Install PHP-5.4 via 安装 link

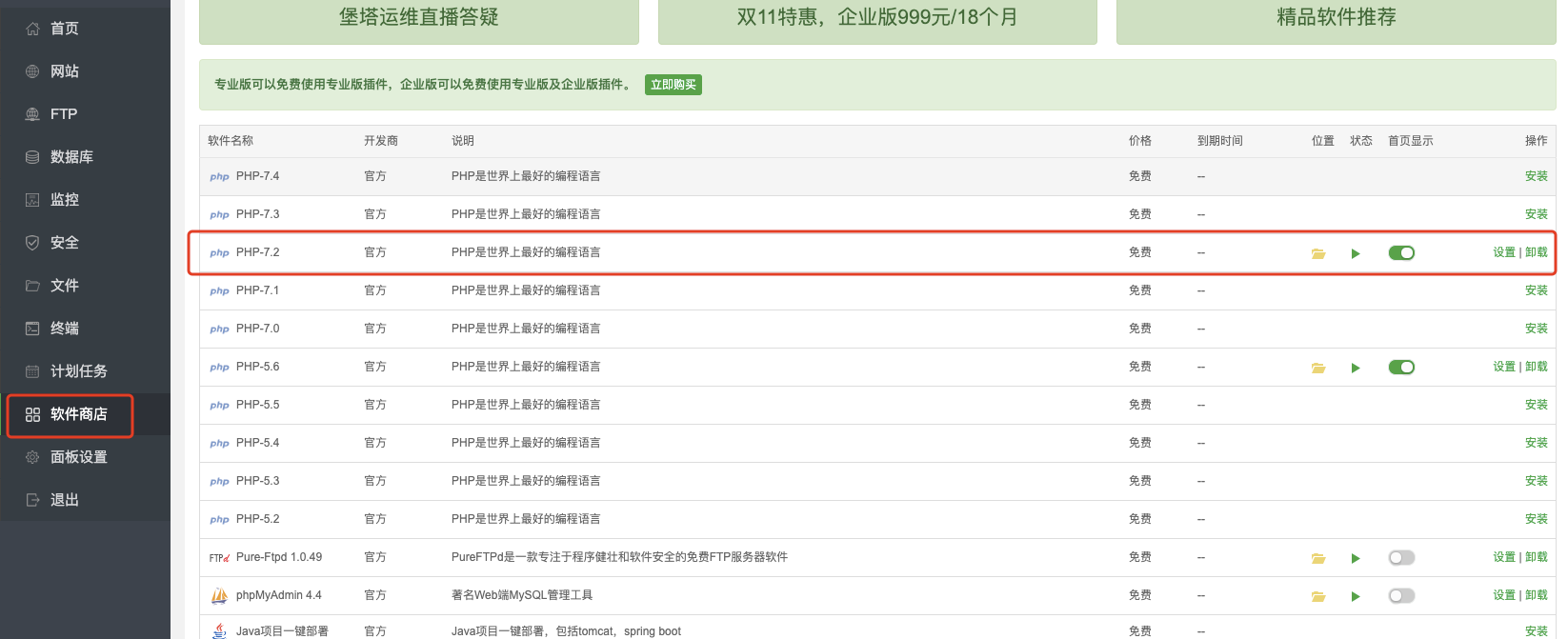pos(1536,443)
